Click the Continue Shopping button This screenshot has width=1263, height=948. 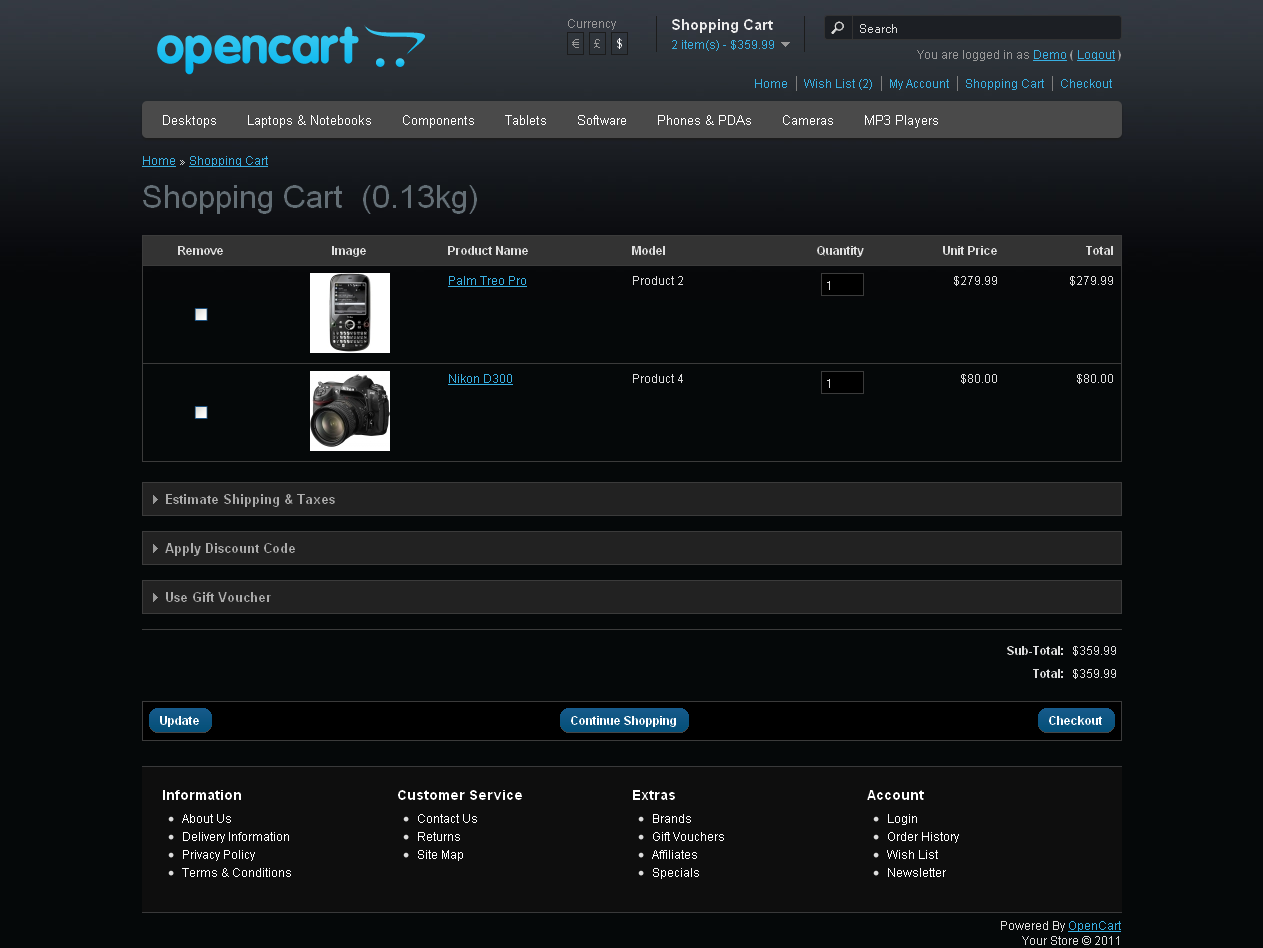623,720
